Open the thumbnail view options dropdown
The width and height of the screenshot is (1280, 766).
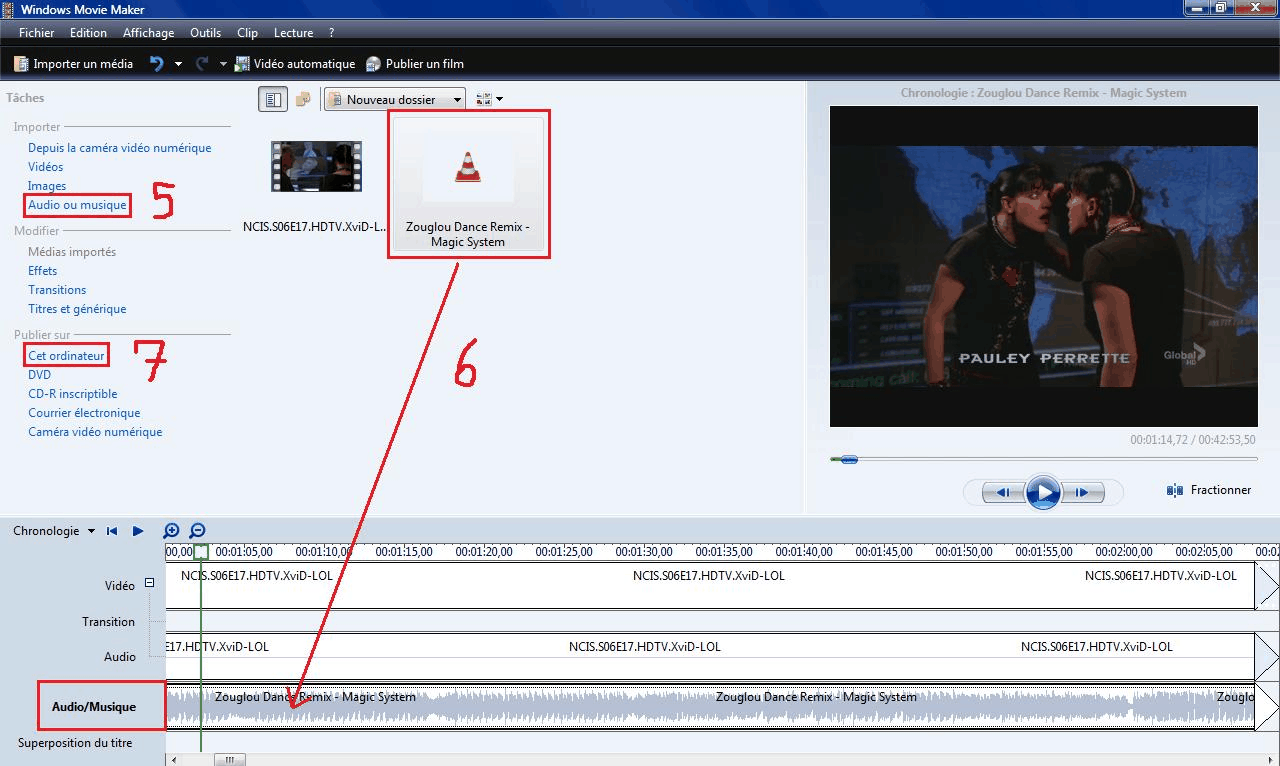point(489,99)
